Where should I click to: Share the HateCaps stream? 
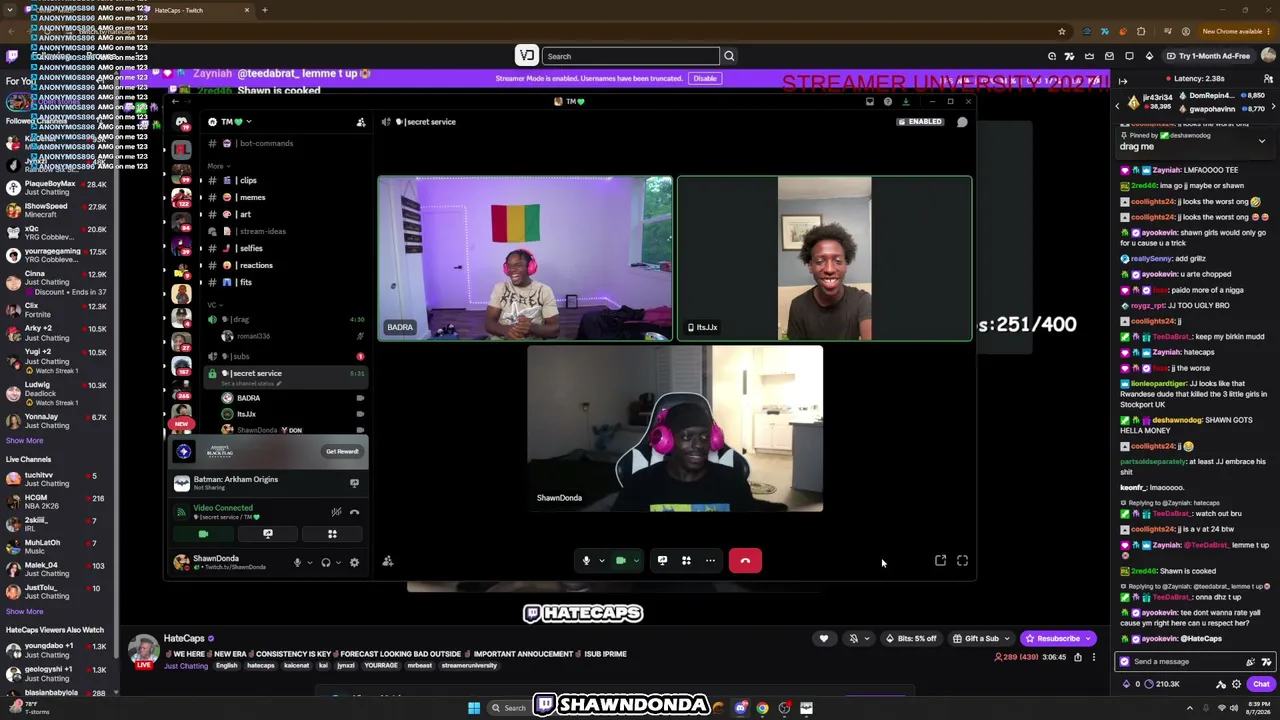coord(1078,657)
